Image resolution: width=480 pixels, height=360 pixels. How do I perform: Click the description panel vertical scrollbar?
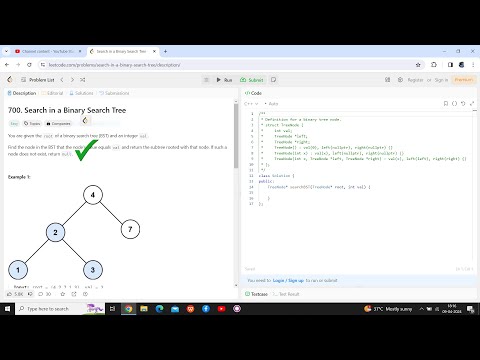(236, 135)
